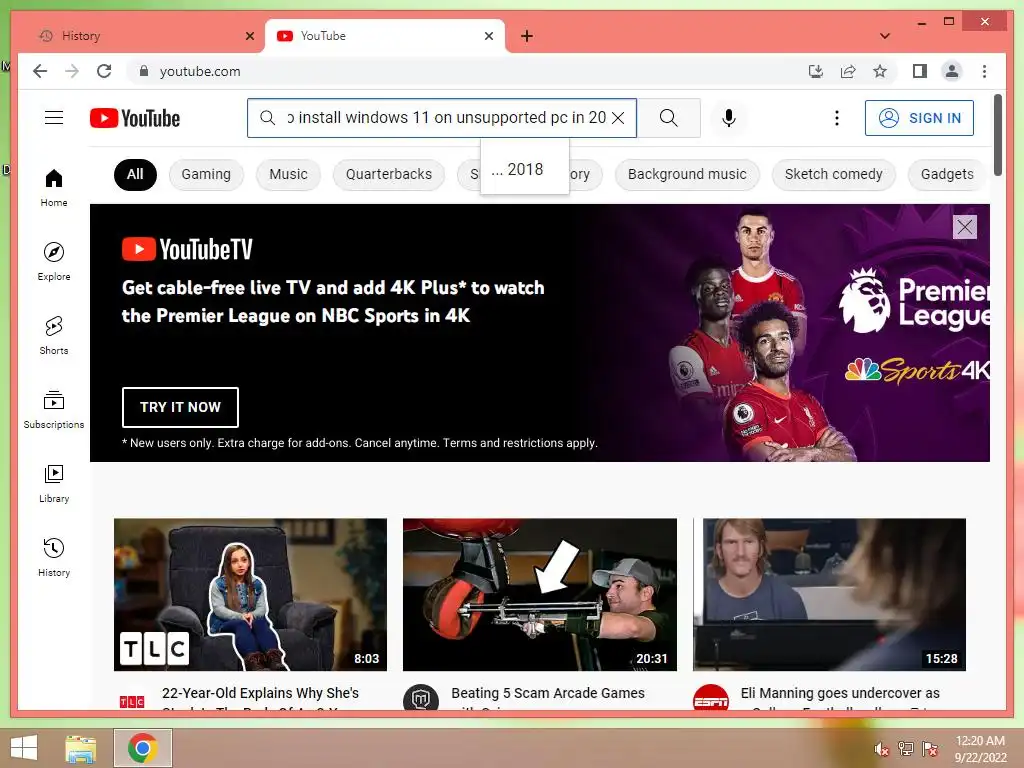Click the share page icon

tap(848, 71)
